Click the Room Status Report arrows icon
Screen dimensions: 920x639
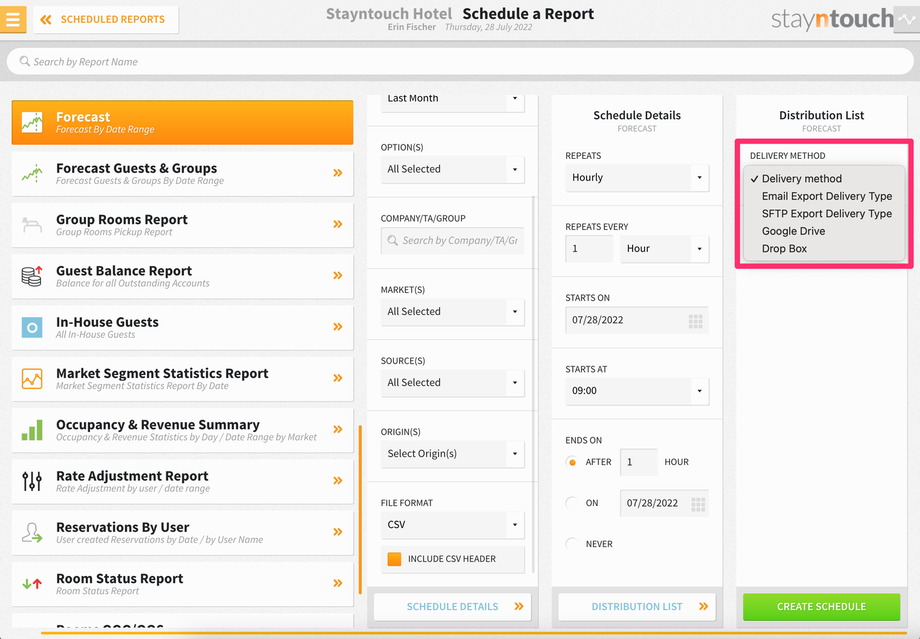click(x=32, y=583)
